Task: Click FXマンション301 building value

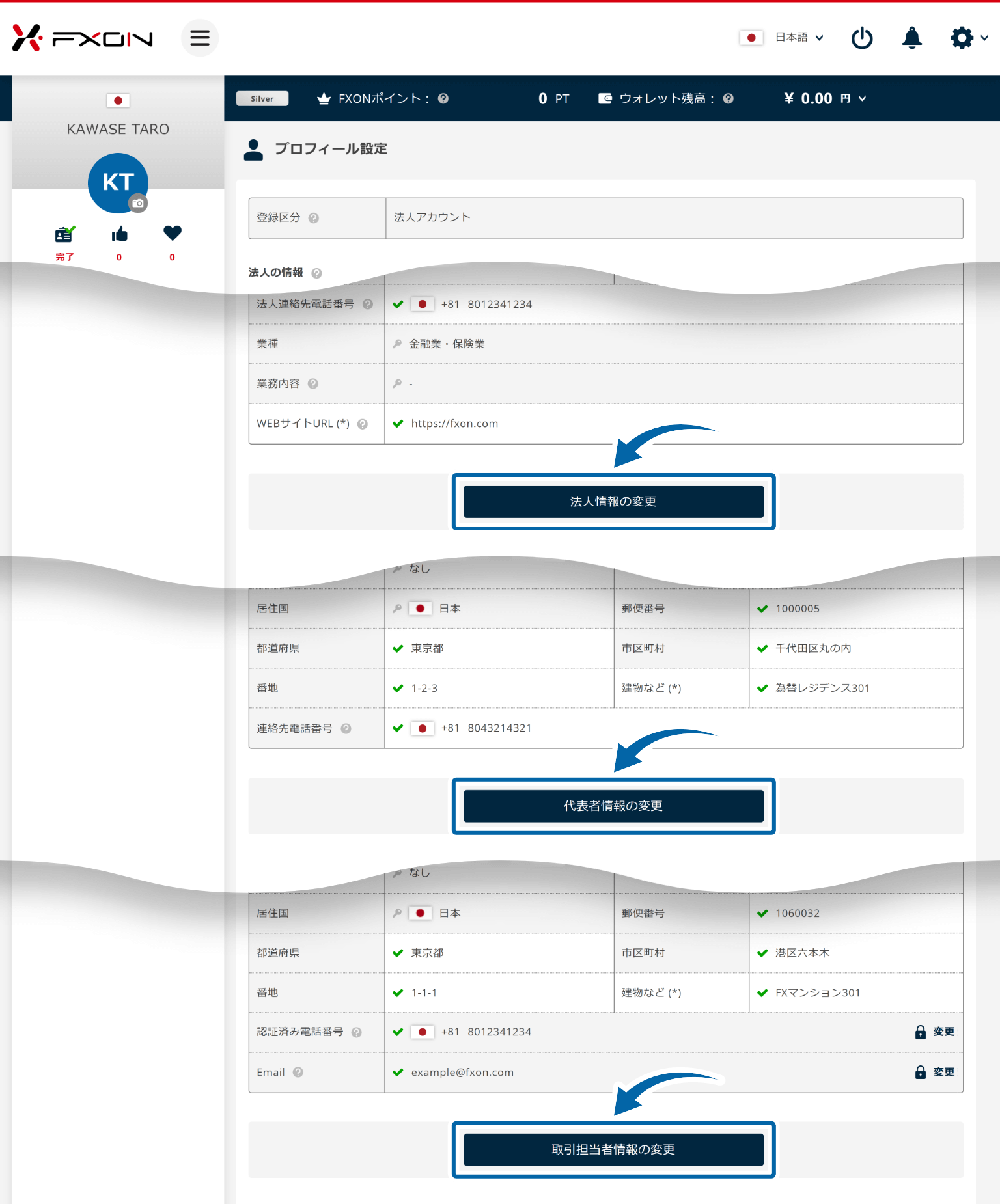Action: 818,992
